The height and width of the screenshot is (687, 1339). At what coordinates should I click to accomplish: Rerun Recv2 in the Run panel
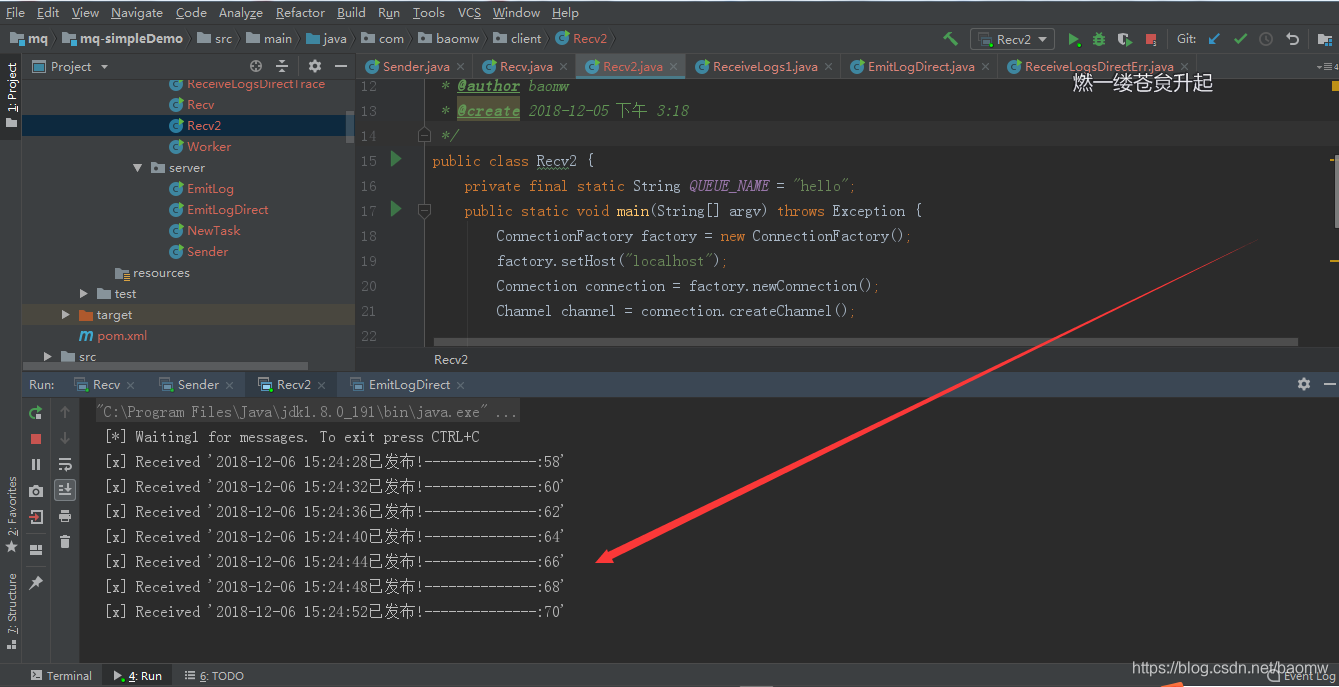[36, 412]
